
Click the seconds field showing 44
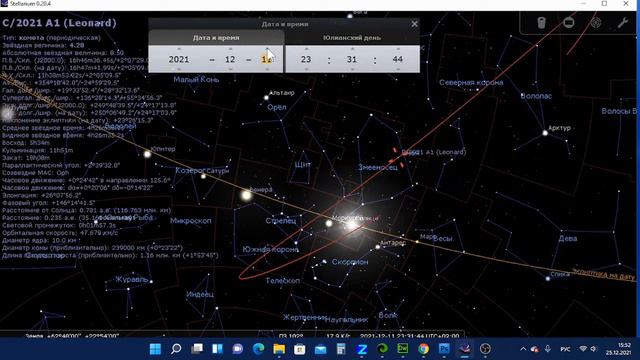[398, 60]
